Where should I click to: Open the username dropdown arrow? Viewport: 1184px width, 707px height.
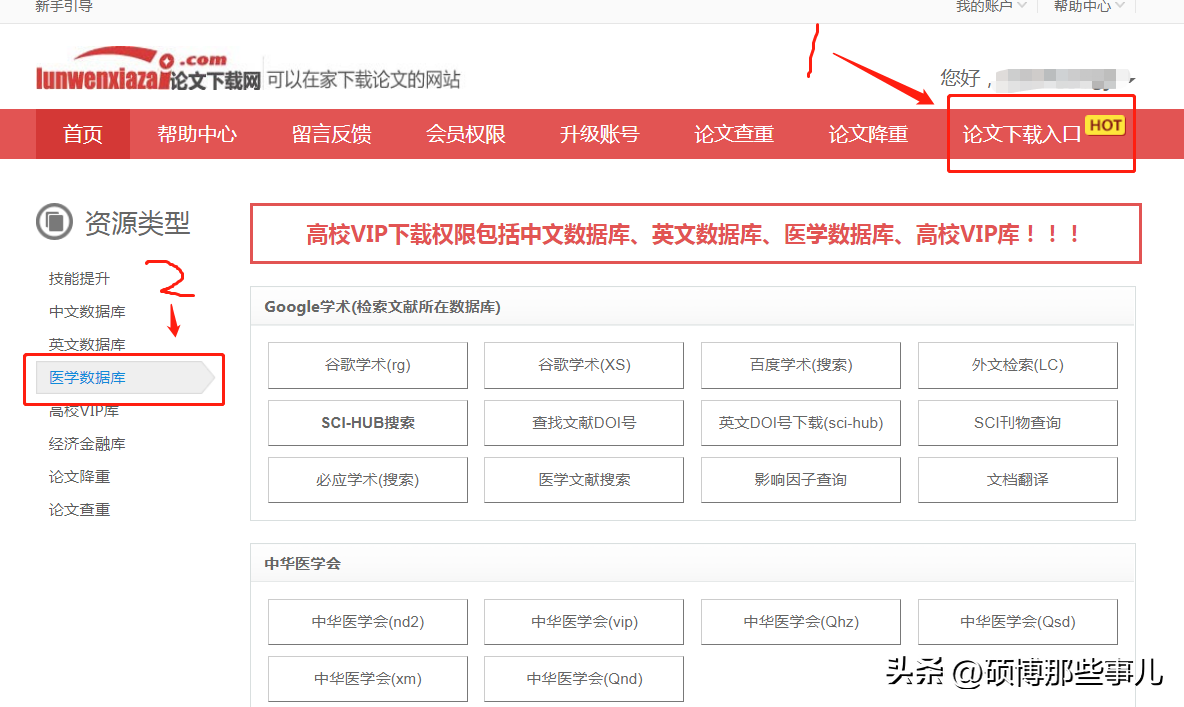pos(1132,78)
